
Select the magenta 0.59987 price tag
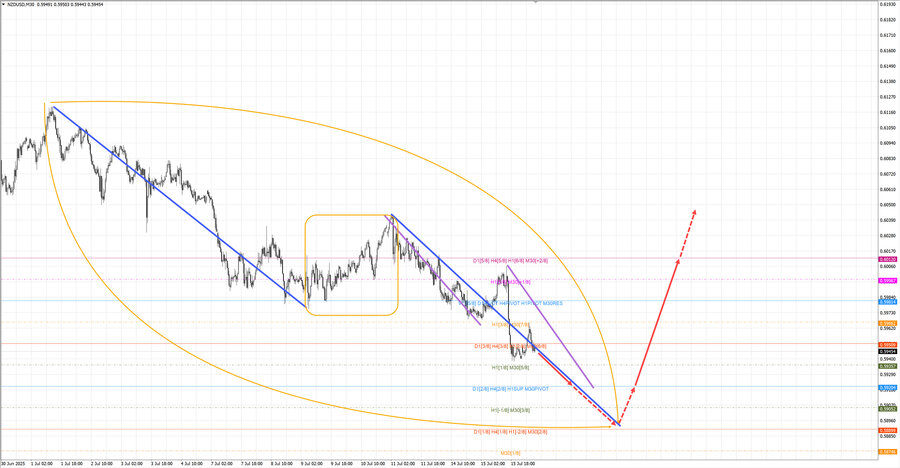coord(887,280)
